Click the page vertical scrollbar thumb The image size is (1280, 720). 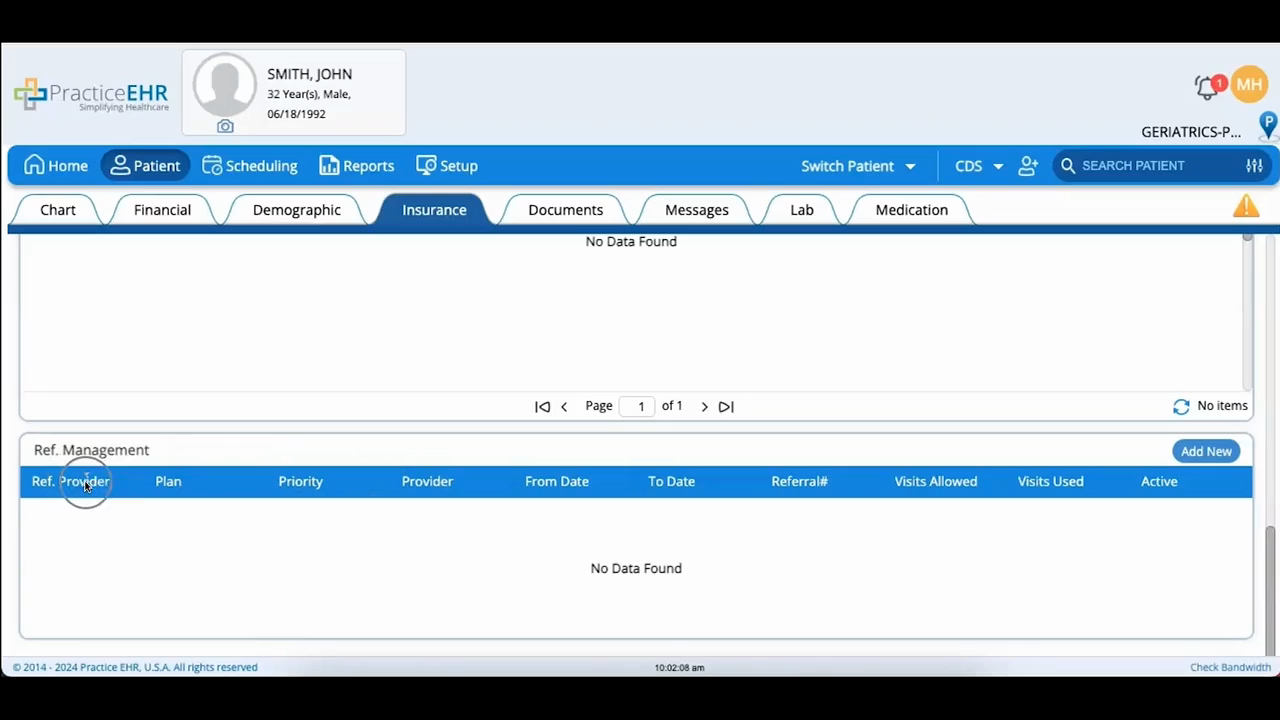click(1272, 590)
